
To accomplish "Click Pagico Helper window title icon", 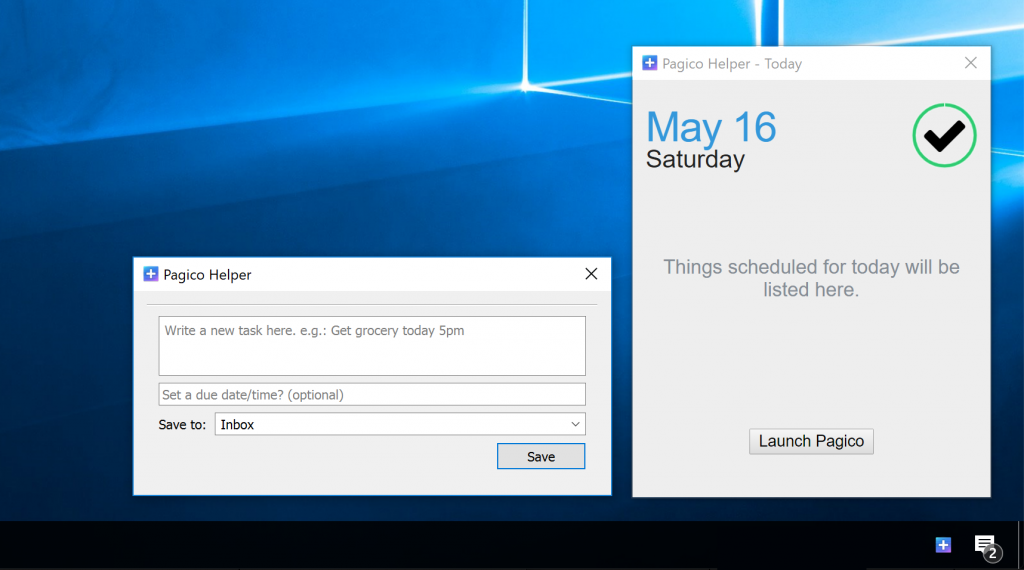I will [x=151, y=274].
